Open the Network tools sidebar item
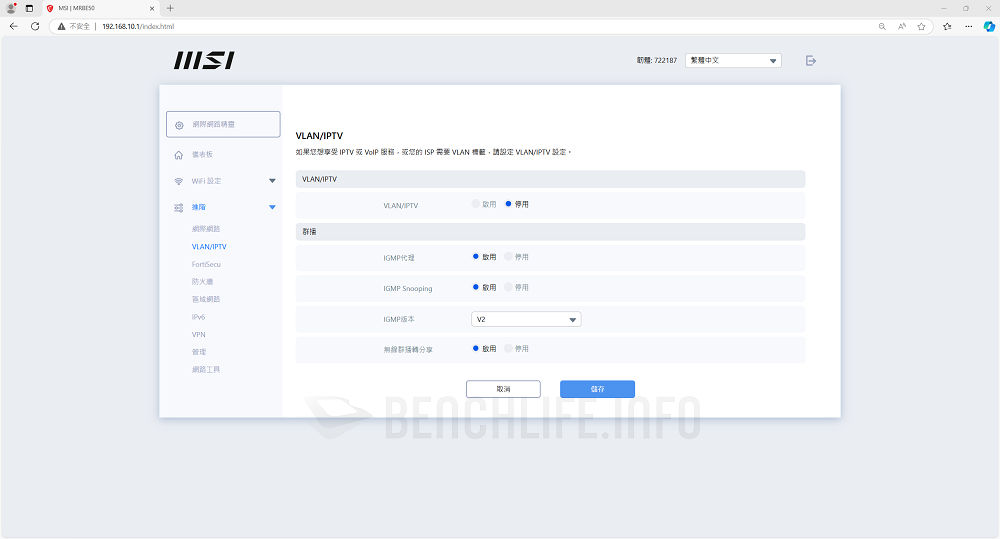1000x539 pixels. click(206, 369)
